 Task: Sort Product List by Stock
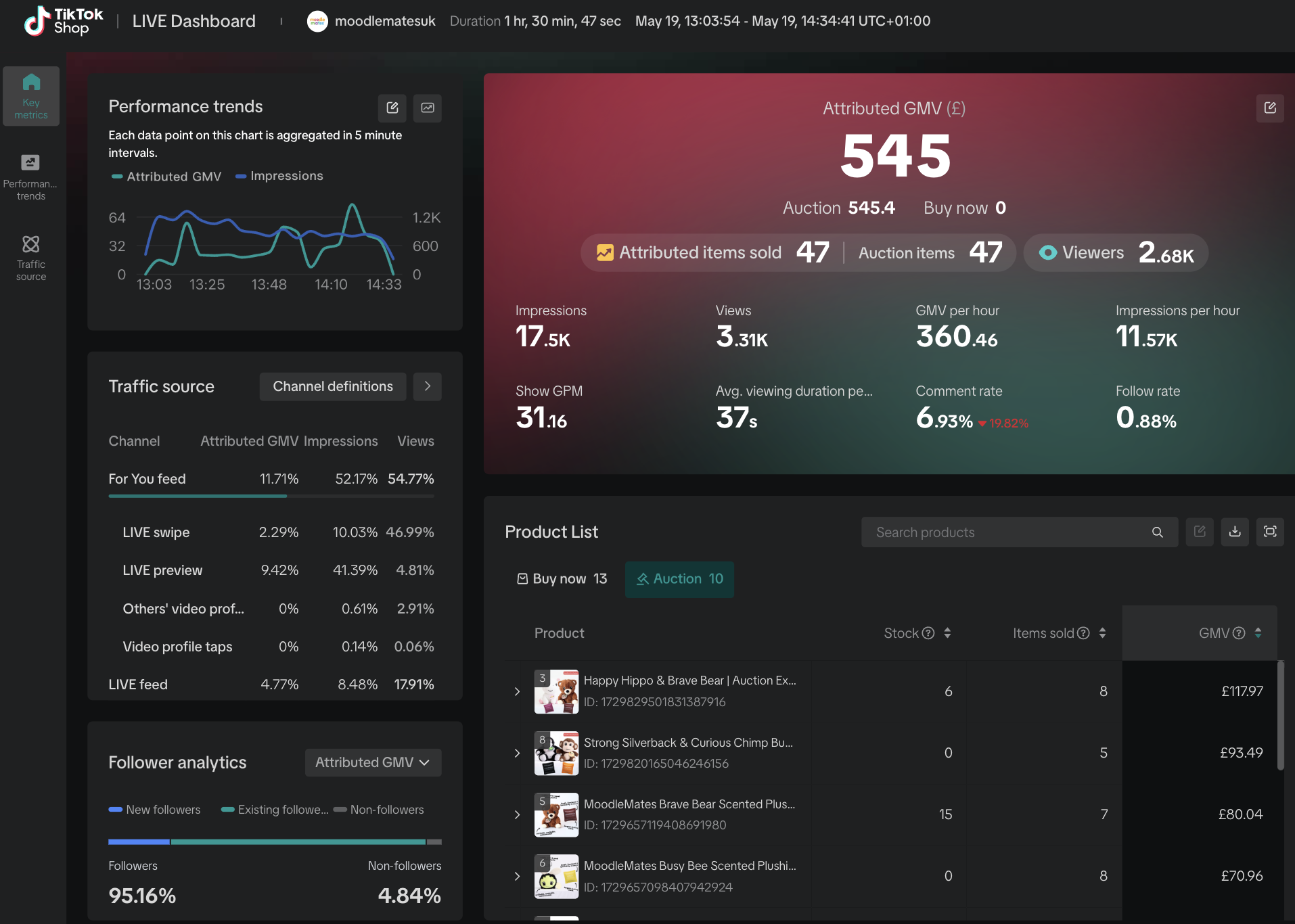(947, 633)
